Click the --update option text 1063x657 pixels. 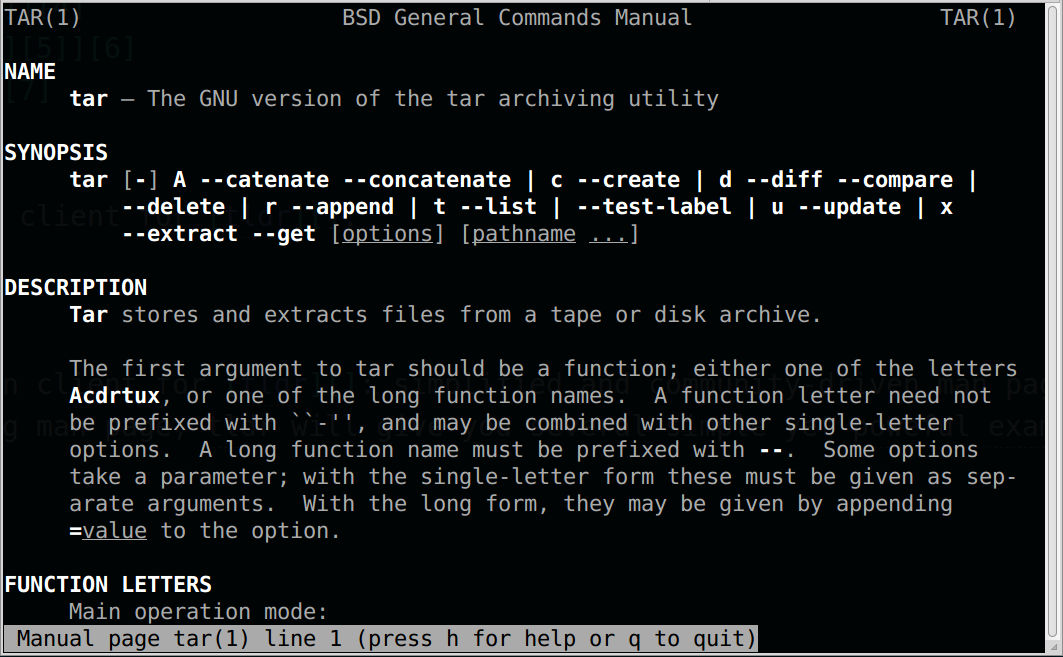(x=849, y=207)
